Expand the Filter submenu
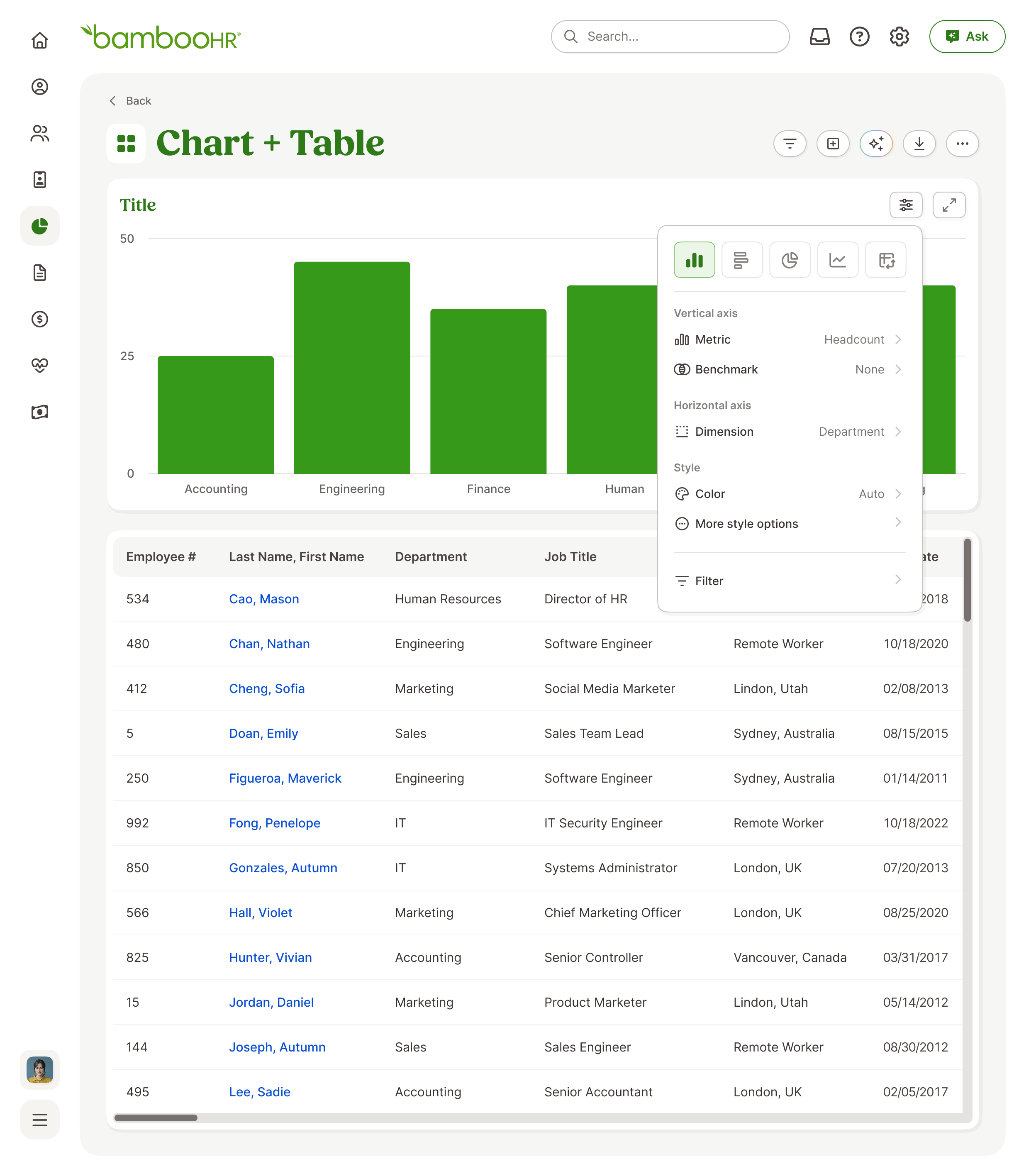 789,581
